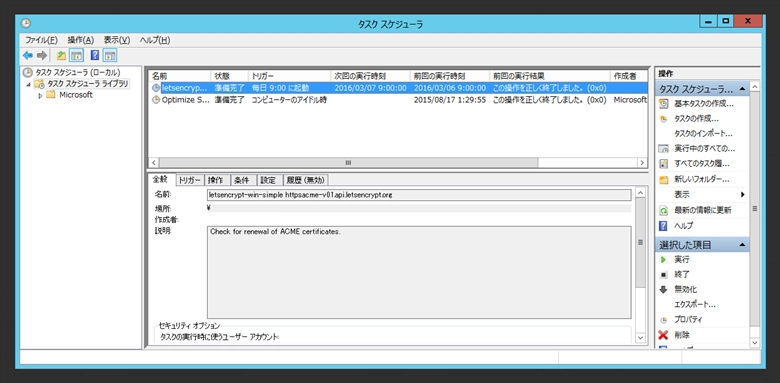
Task: Switch to the トリガー tab
Action: pyautogui.click(x=190, y=180)
